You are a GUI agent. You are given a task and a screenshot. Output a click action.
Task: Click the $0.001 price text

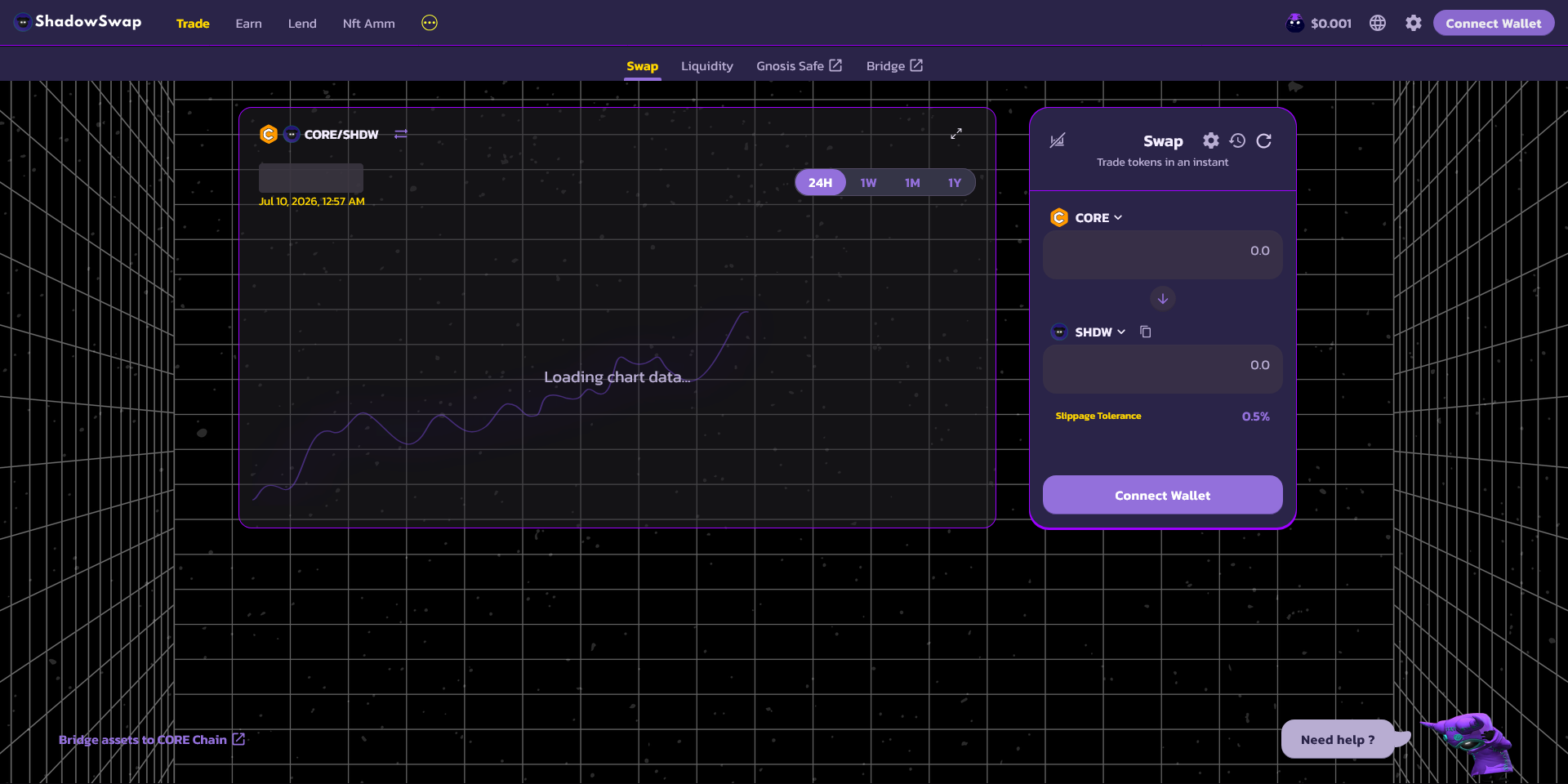point(1331,24)
